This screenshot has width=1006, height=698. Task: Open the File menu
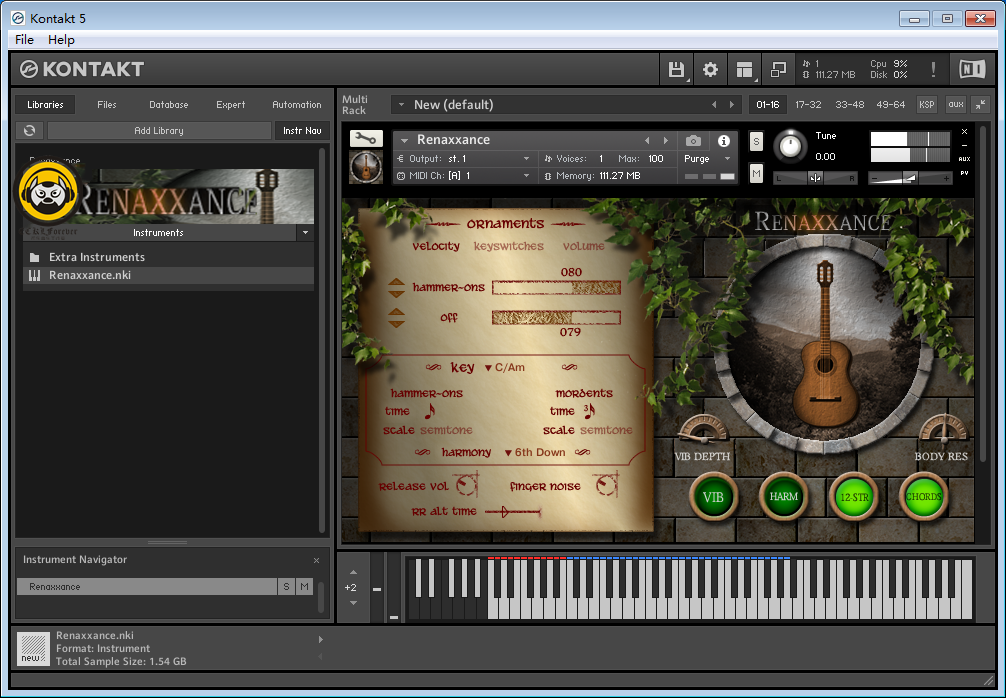[x=24, y=40]
